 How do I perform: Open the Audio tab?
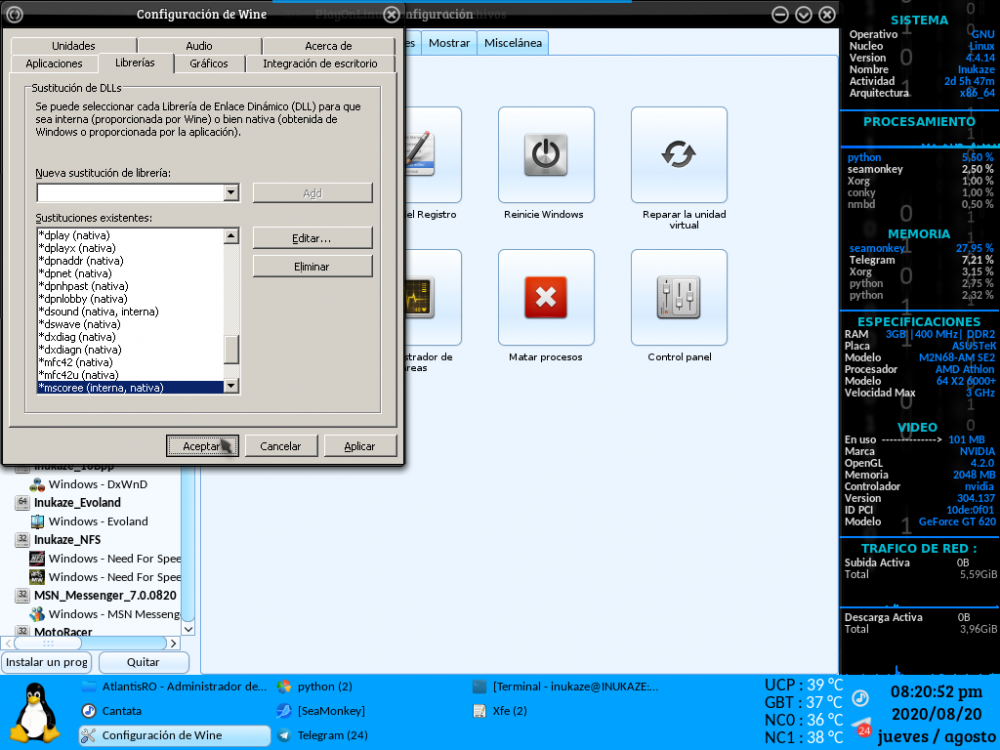tap(199, 46)
